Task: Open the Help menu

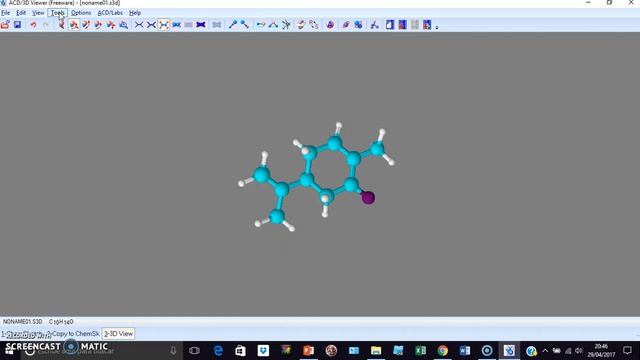Action: click(135, 13)
